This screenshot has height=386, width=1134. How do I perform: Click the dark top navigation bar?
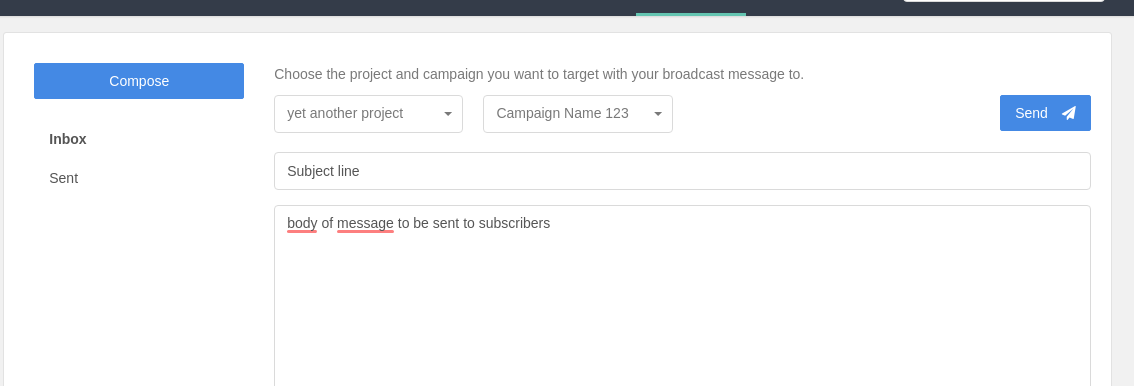(x=289, y=7)
